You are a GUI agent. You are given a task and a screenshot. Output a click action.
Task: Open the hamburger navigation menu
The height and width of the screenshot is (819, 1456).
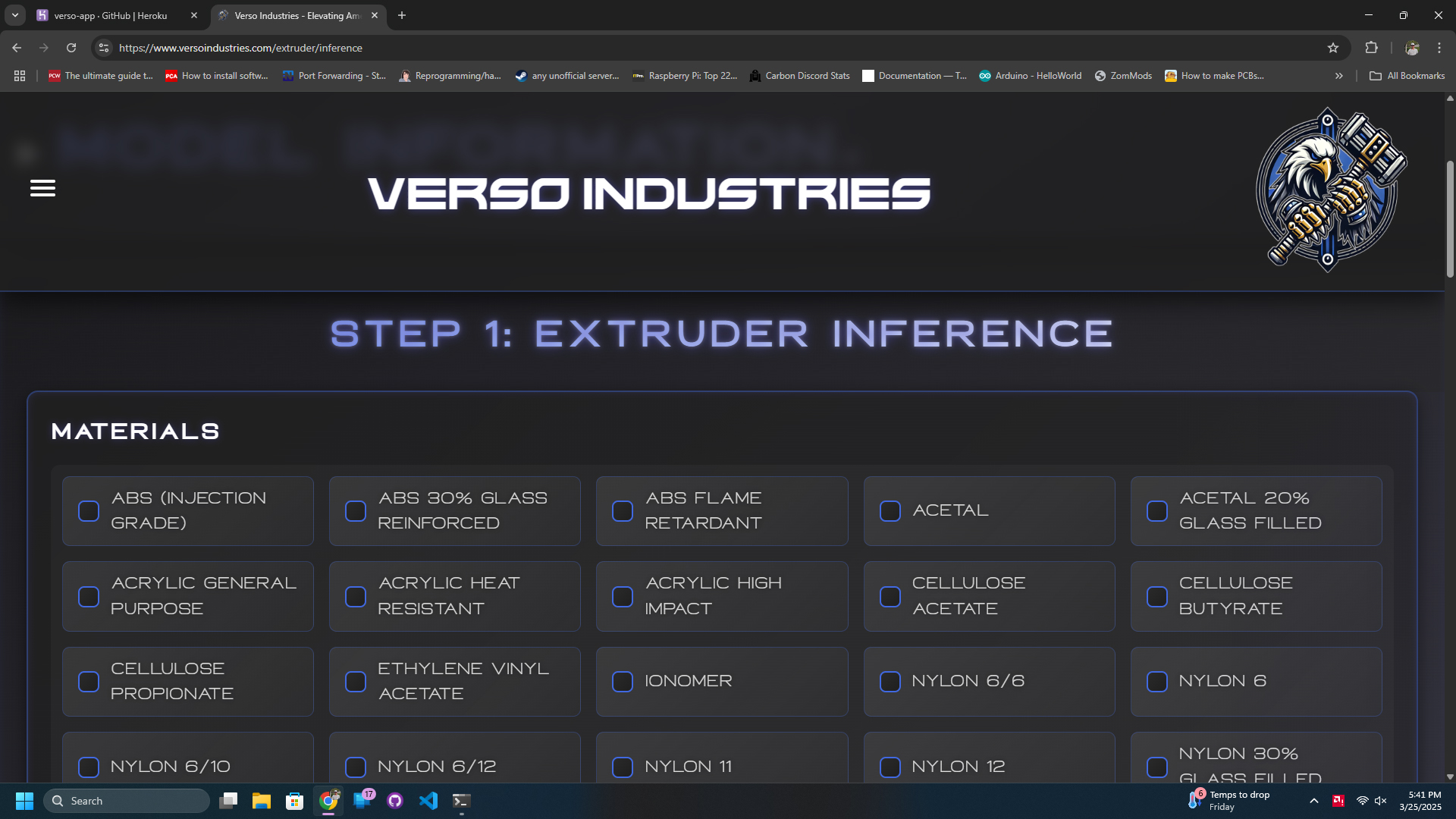pos(42,188)
